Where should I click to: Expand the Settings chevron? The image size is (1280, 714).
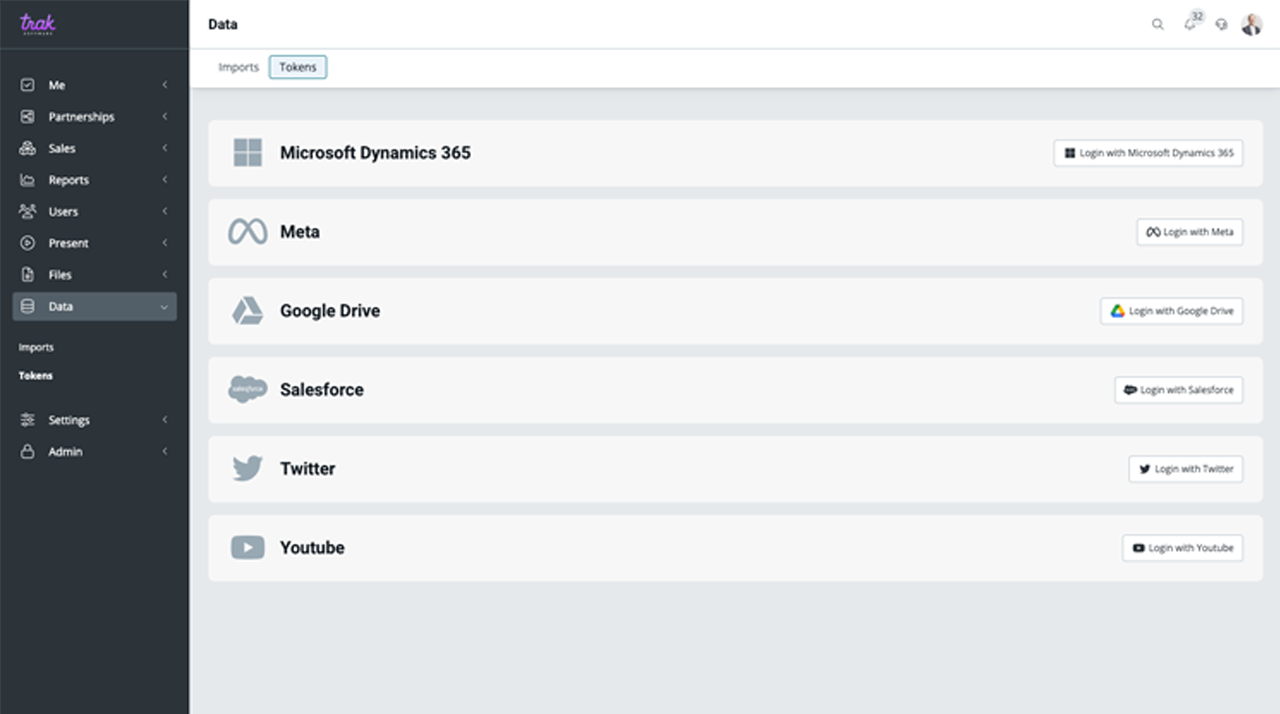click(165, 420)
